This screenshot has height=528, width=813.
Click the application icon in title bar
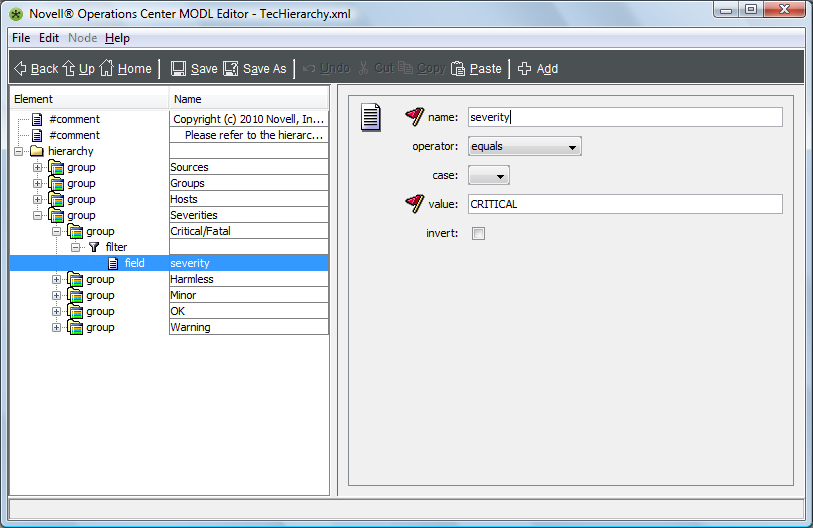pos(17,14)
